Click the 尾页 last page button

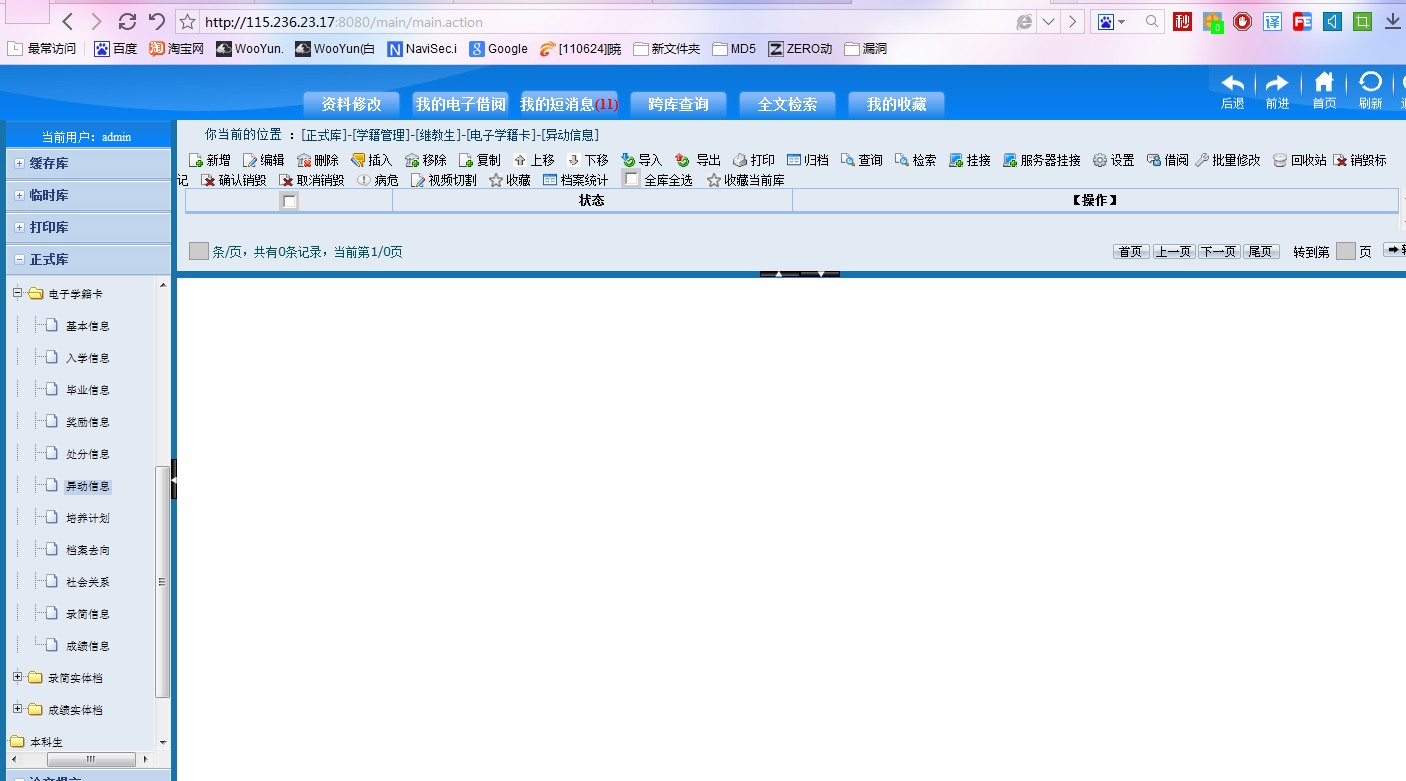[1261, 251]
